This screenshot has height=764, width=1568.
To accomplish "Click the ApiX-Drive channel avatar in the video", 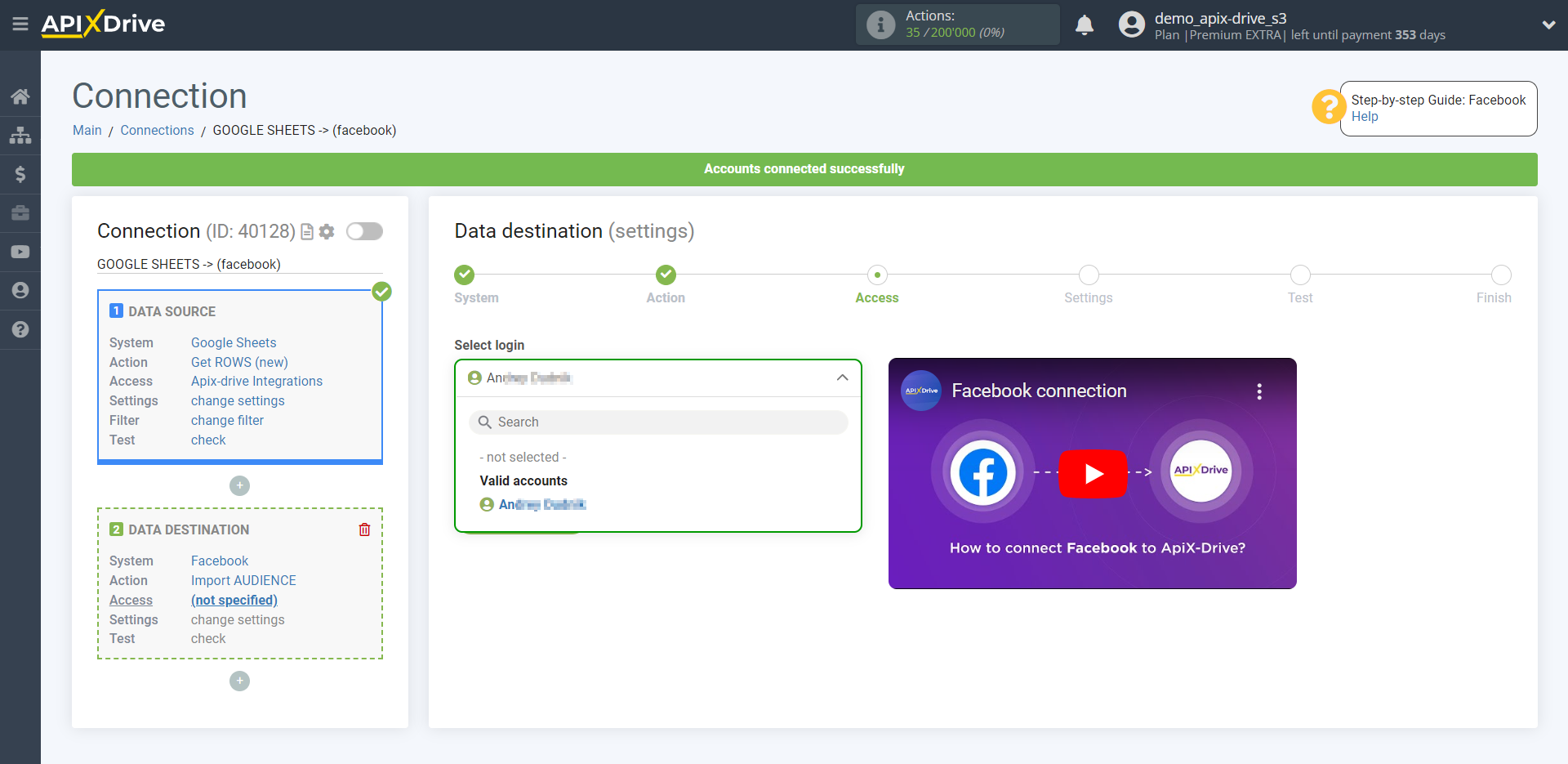I will tap(921, 391).
